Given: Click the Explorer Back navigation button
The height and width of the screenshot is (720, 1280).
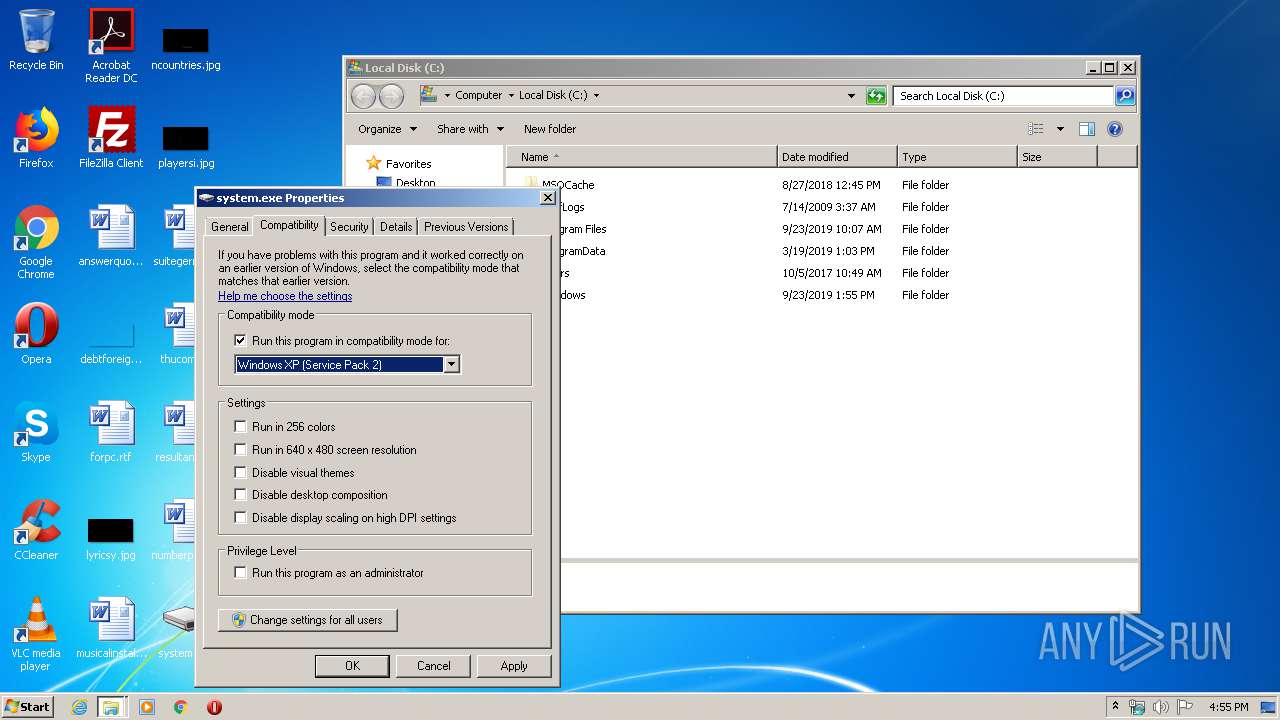Looking at the screenshot, I should pos(363,96).
